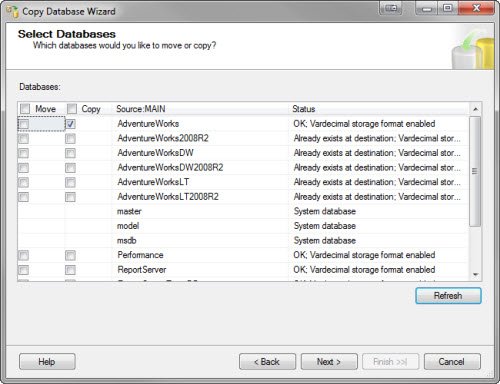Image resolution: width=500 pixels, height=384 pixels.
Task: Click 'System database' status for master
Action: 325,211
